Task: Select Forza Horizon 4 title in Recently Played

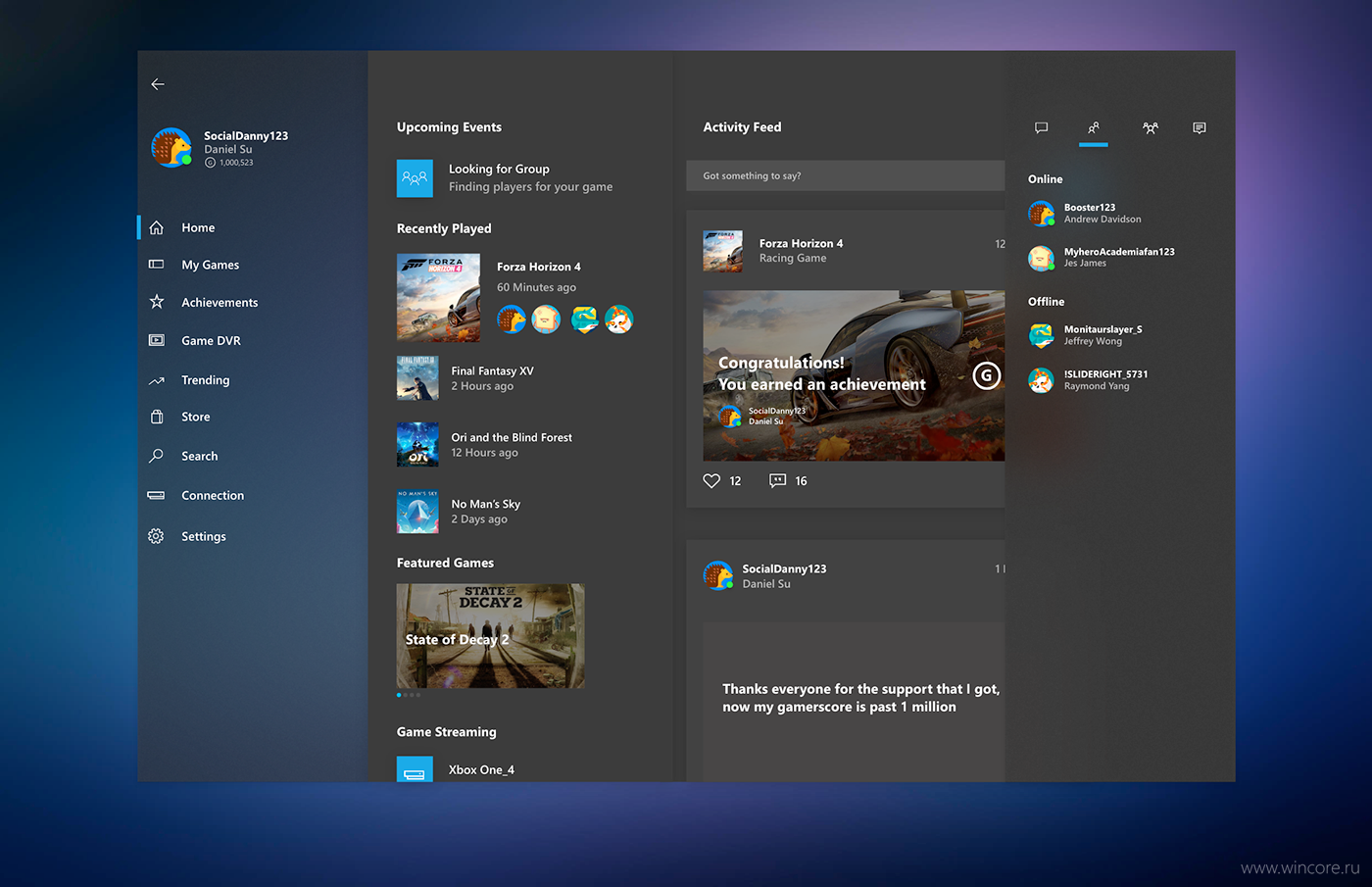Action: (x=538, y=267)
